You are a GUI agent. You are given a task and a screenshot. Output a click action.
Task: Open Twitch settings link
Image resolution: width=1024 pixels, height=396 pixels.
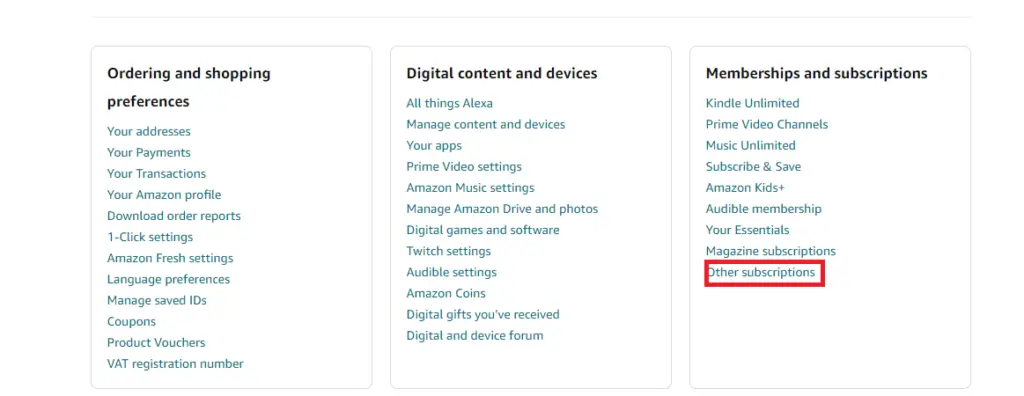(x=449, y=251)
